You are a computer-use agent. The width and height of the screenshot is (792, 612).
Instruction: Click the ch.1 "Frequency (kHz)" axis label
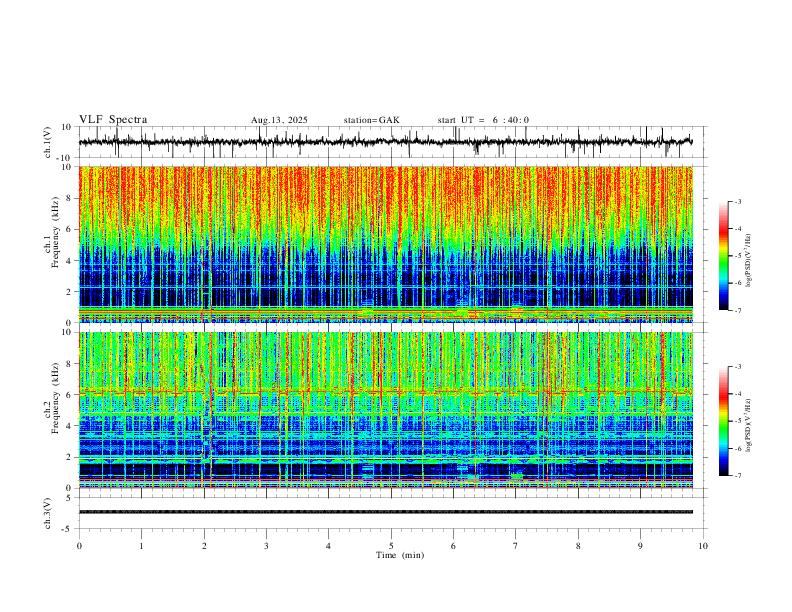[x=56, y=232]
